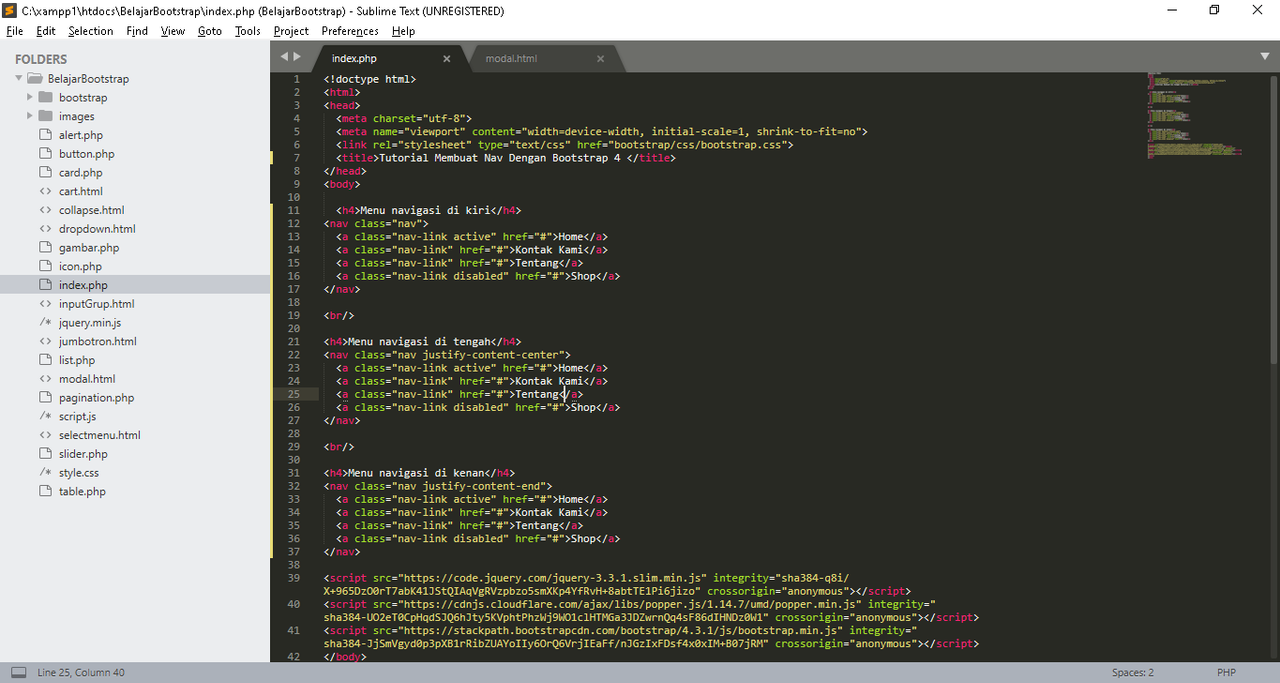The height and width of the screenshot is (683, 1280).
Task: Change indentation via Spaces: 2
Action: pos(1132,673)
